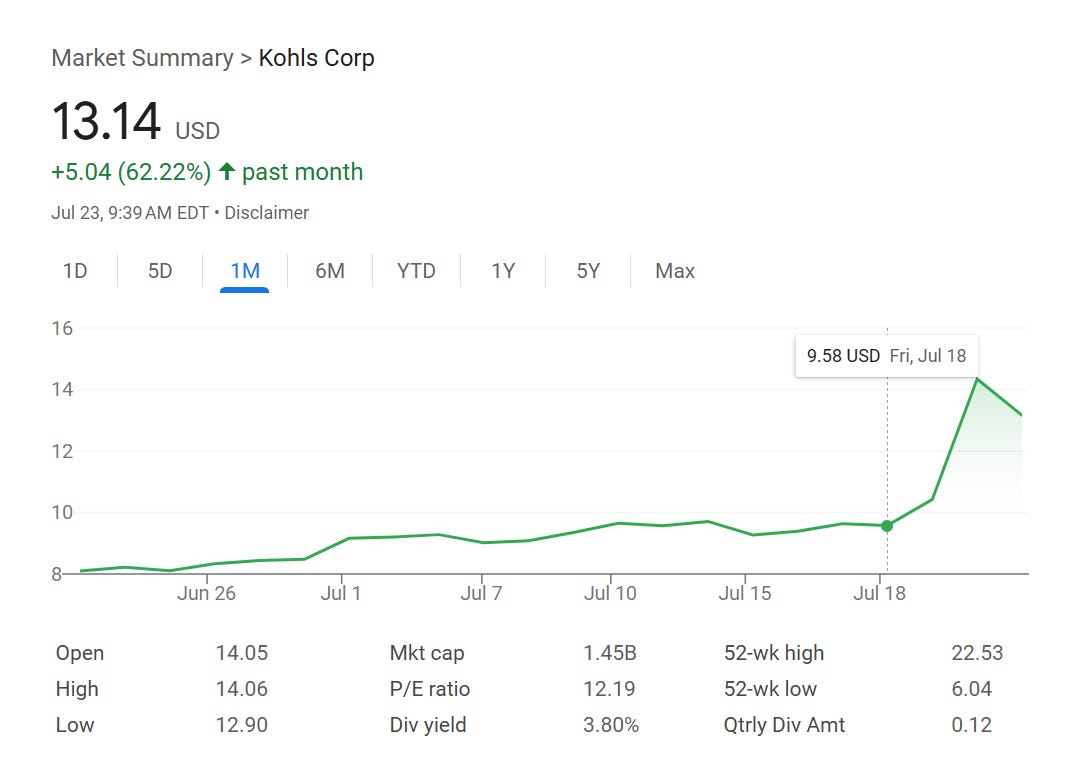Click the Qtrly Div Amt label
The image size is (1079, 772).
pyautogui.click(x=784, y=725)
